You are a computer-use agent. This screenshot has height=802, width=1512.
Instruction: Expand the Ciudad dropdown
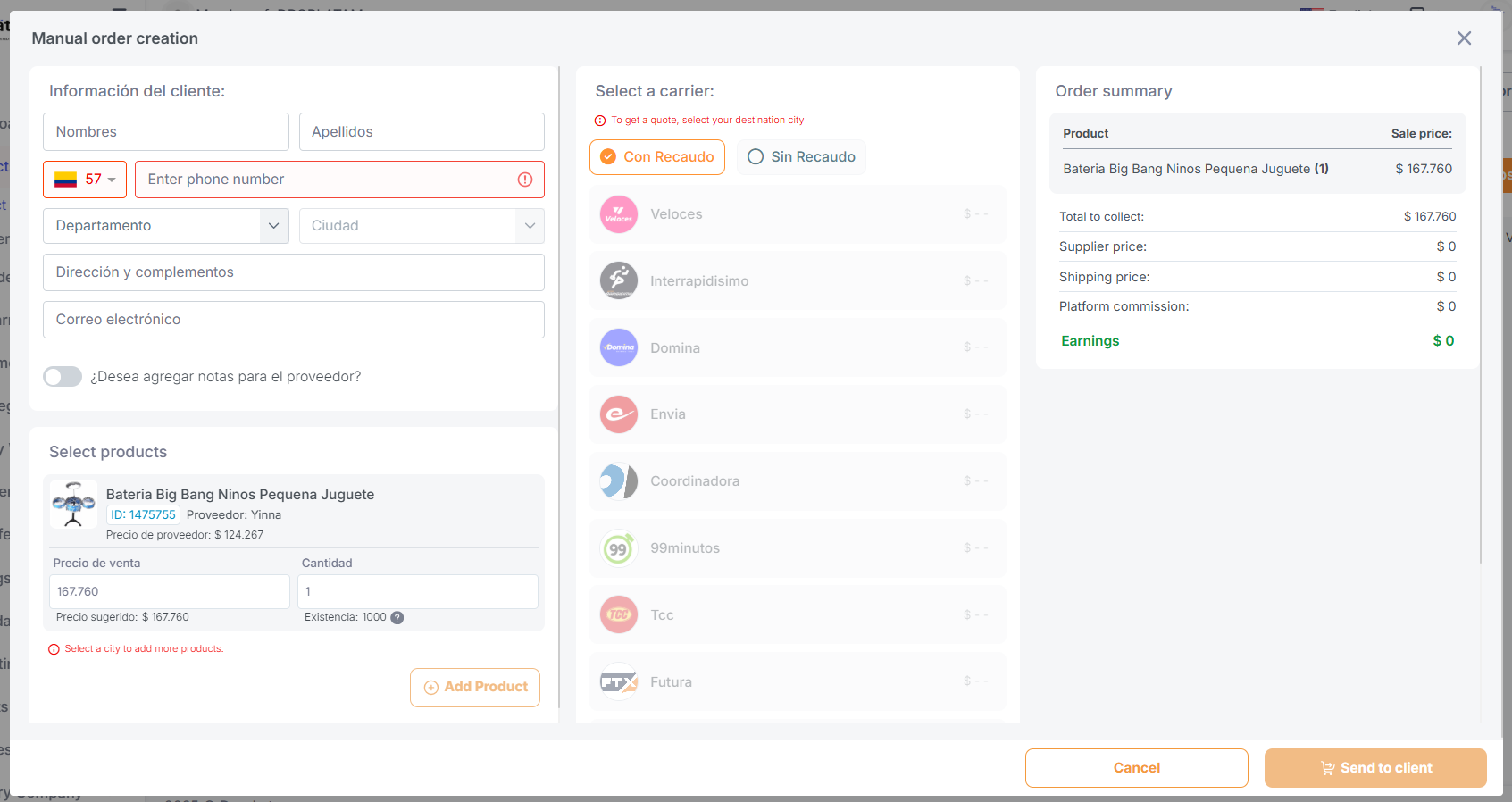pos(421,226)
